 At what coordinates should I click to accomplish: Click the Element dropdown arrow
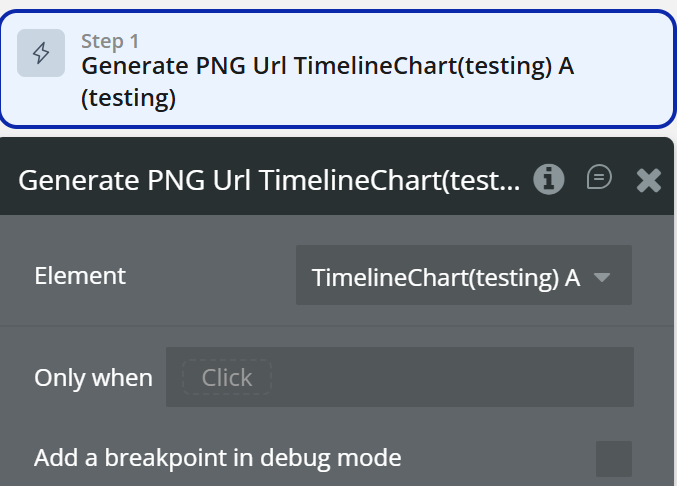pos(602,277)
